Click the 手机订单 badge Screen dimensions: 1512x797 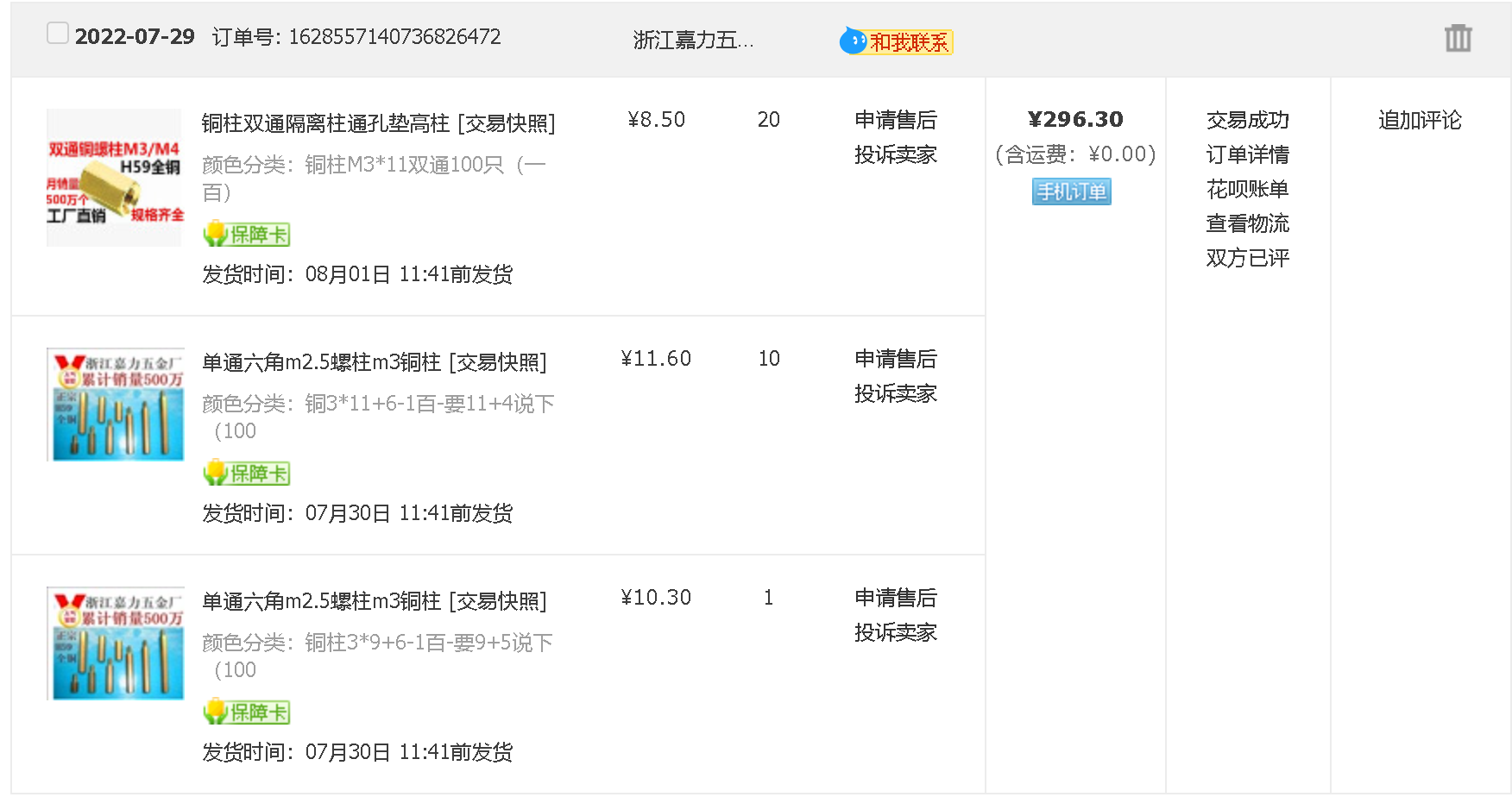(1071, 191)
